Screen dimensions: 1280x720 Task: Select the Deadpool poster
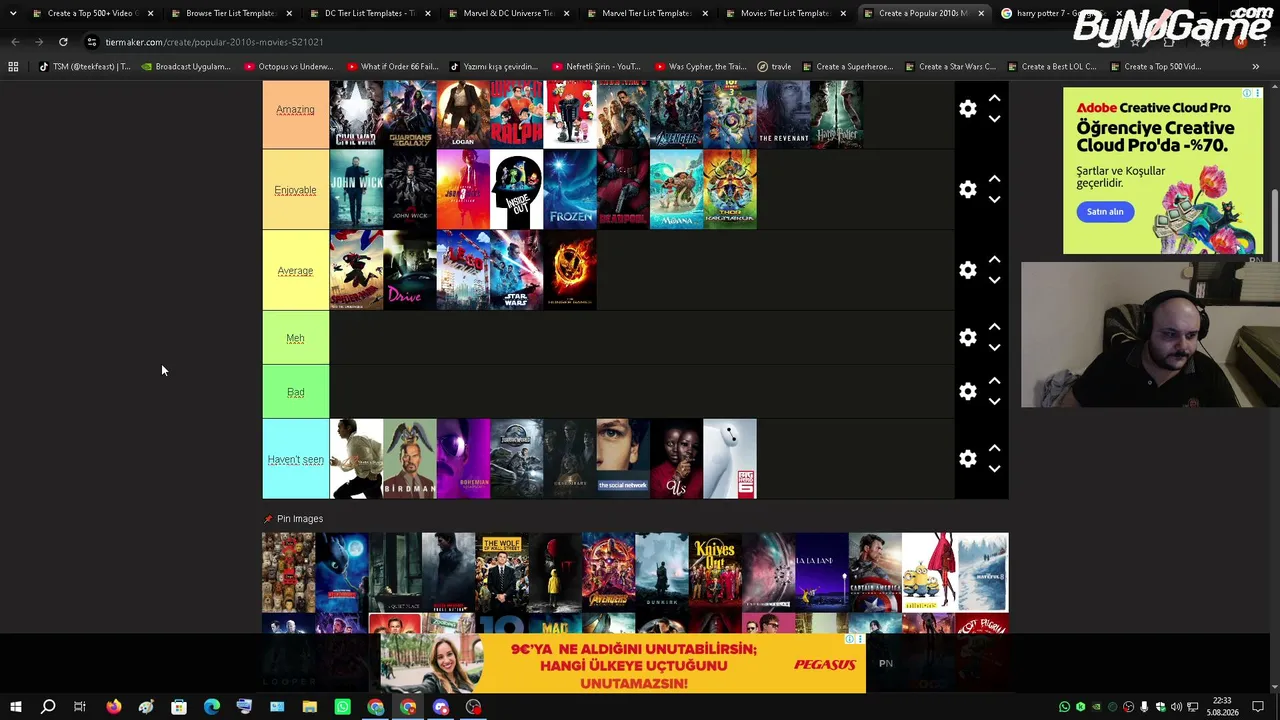[x=623, y=190]
